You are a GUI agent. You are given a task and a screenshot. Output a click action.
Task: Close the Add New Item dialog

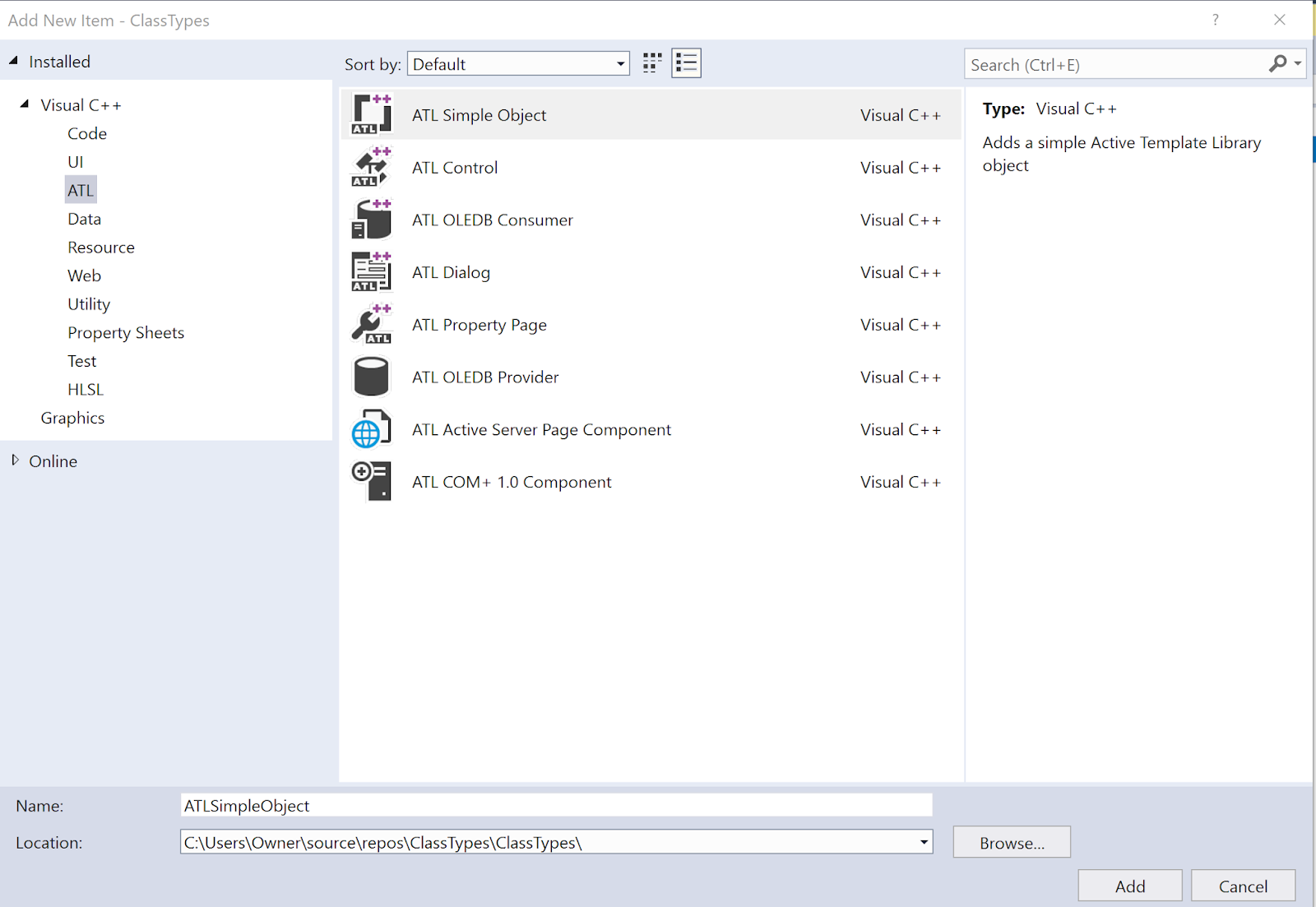pyautogui.click(x=1279, y=20)
